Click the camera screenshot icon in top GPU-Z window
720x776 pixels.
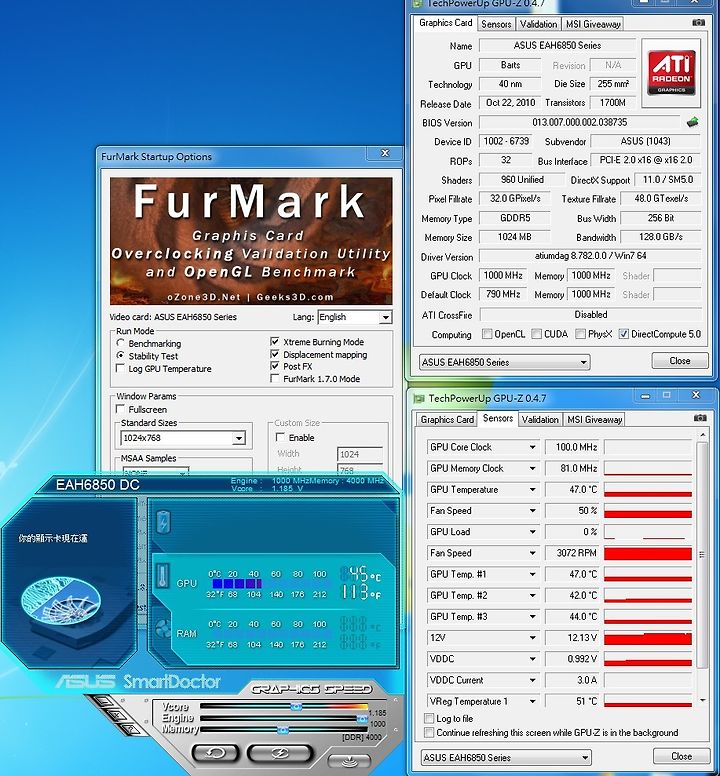[x=698, y=23]
